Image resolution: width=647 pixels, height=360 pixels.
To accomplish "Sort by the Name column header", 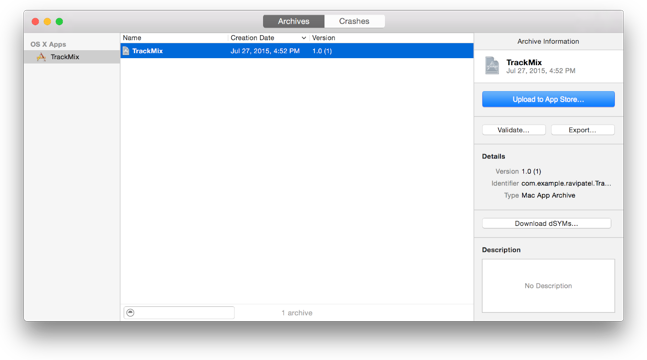I will [132, 38].
